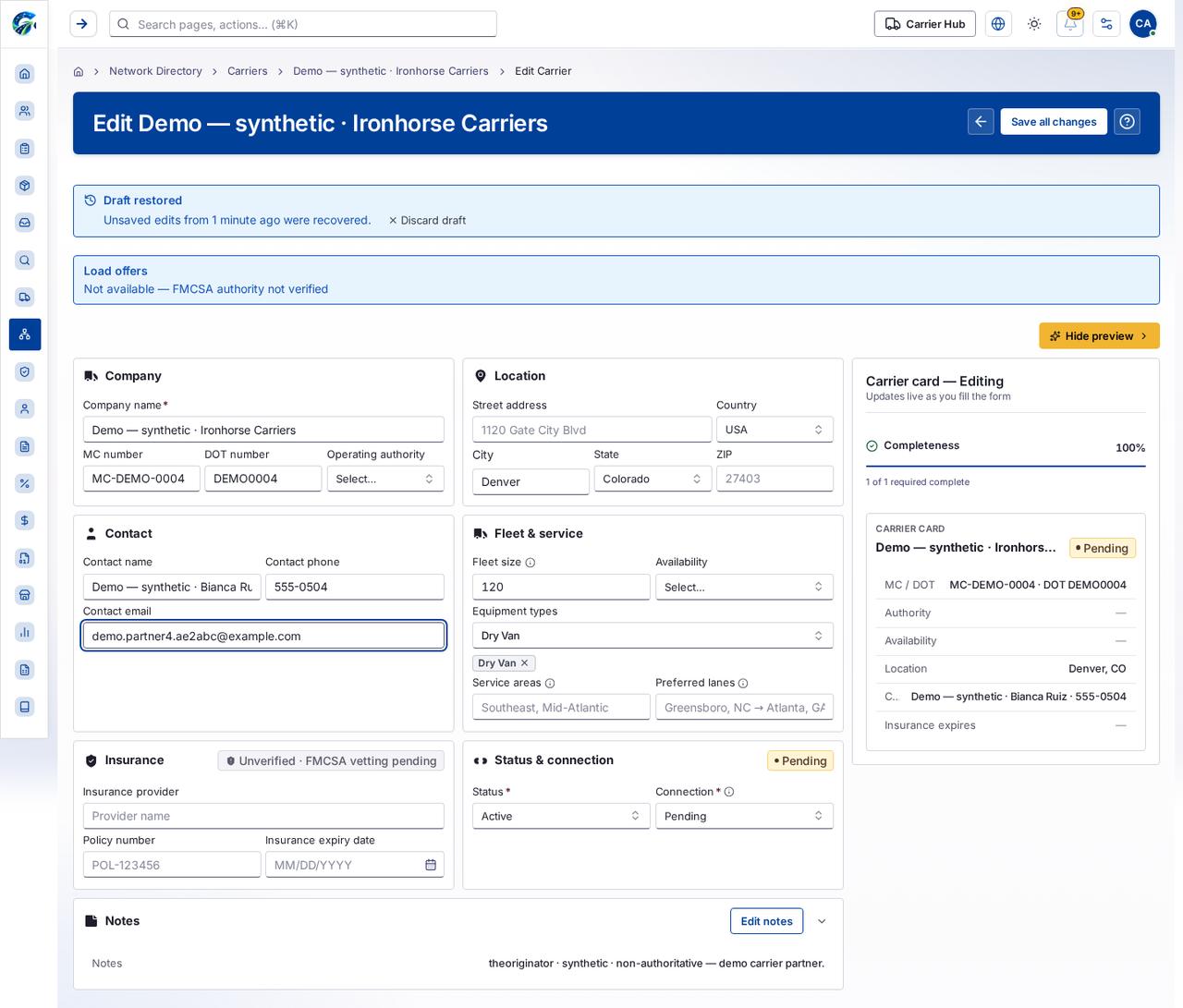Open the Availability select dropdown
This screenshot has width=1183, height=1008.
(744, 587)
